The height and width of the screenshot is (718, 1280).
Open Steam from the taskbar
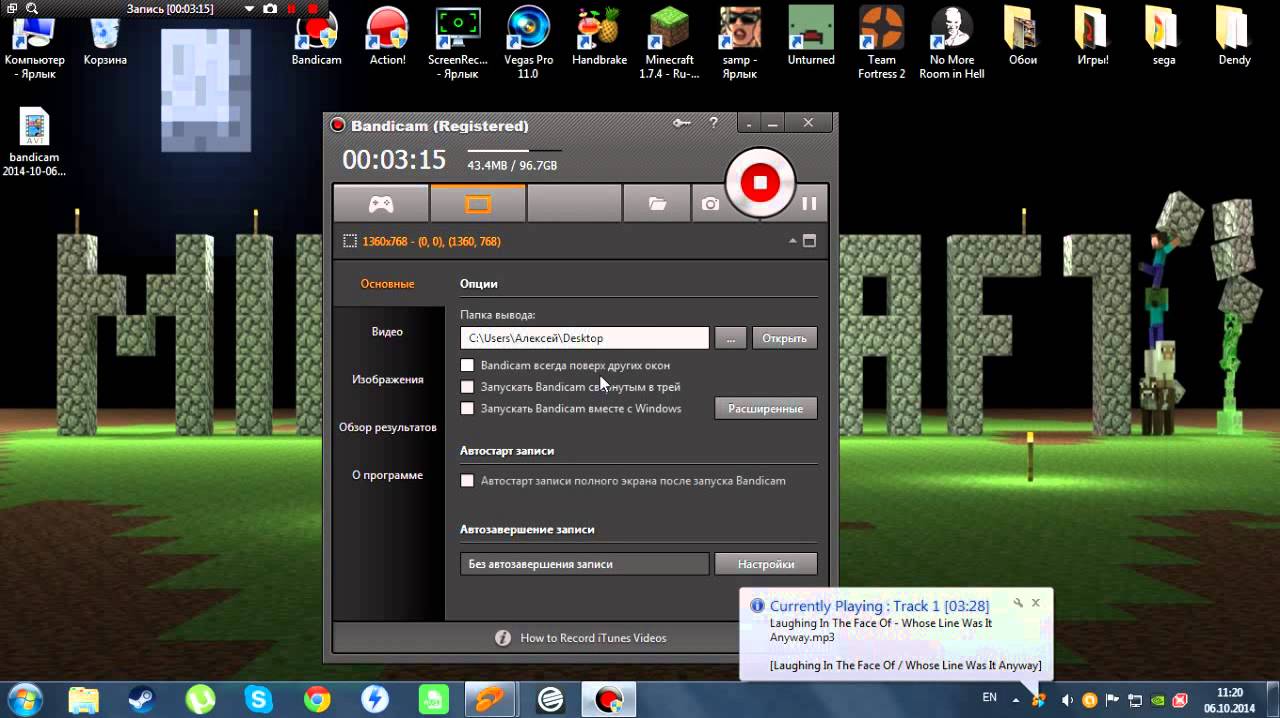coord(142,699)
